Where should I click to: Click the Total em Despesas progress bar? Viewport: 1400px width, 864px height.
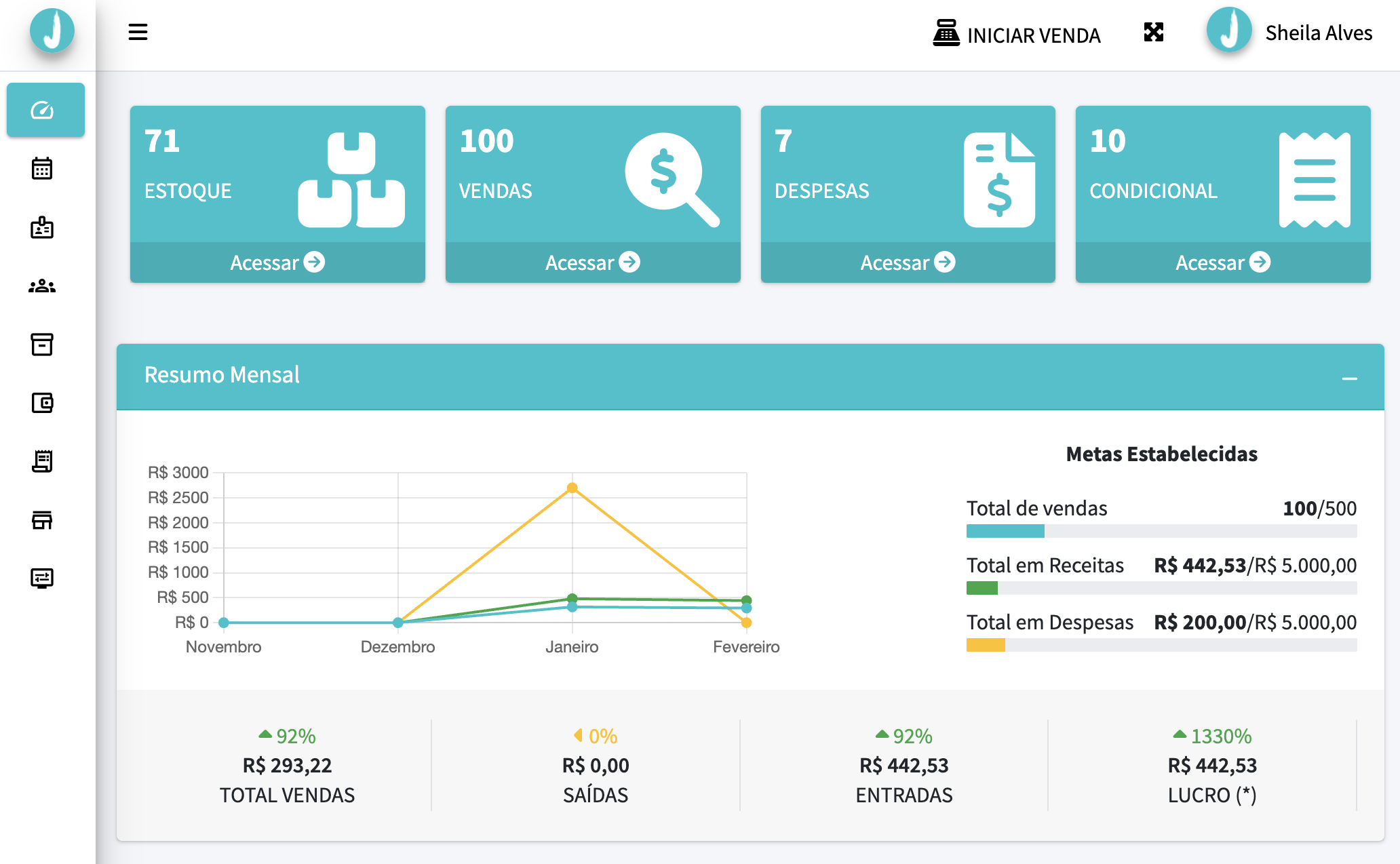coord(1161,645)
